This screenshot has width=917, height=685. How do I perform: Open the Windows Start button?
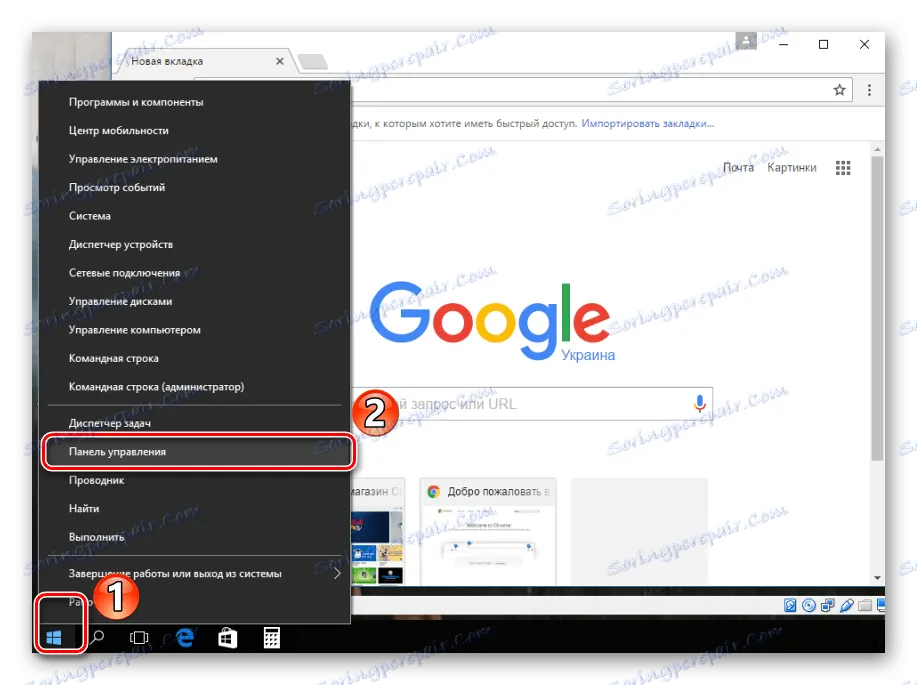click(54, 637)
